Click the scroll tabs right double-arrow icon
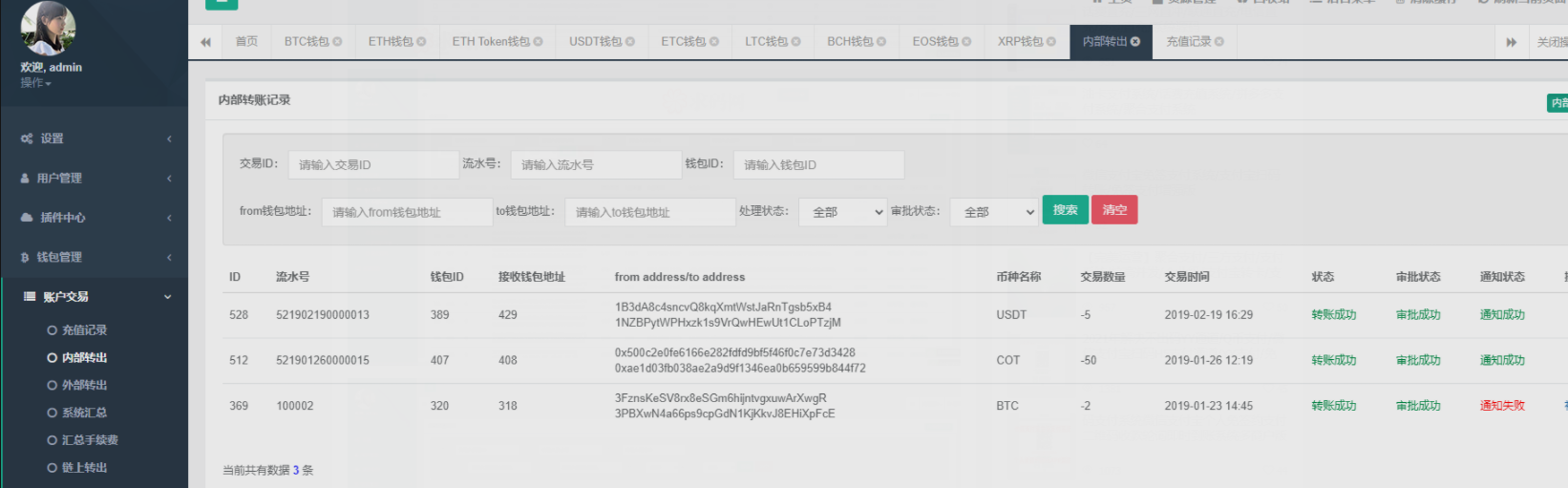This screenshot has height=488, width=1568. (1511, 42)
